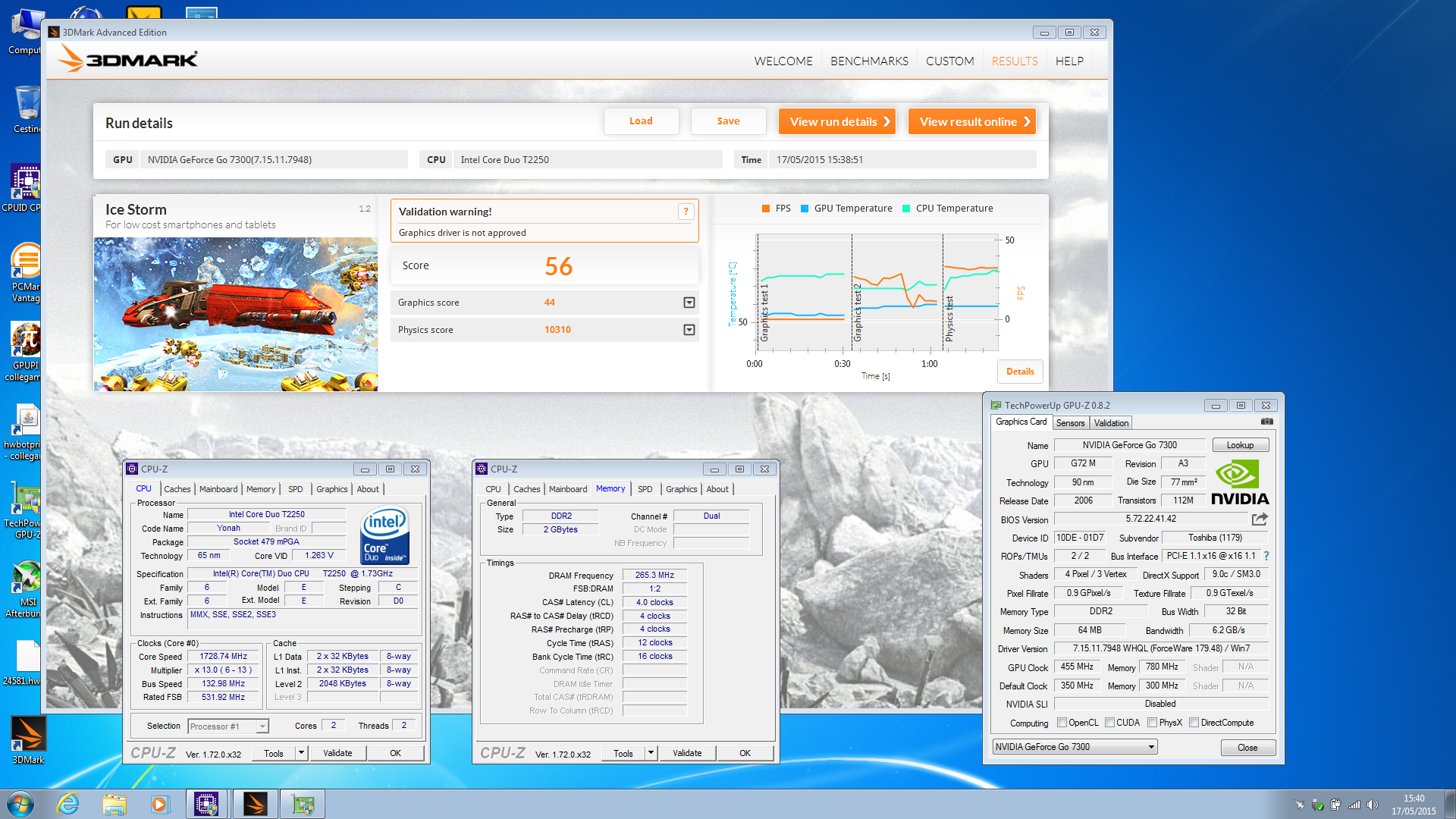Click the Load button in Run details
Viewport: 1456px width, 819px height.
click(641, 121)
